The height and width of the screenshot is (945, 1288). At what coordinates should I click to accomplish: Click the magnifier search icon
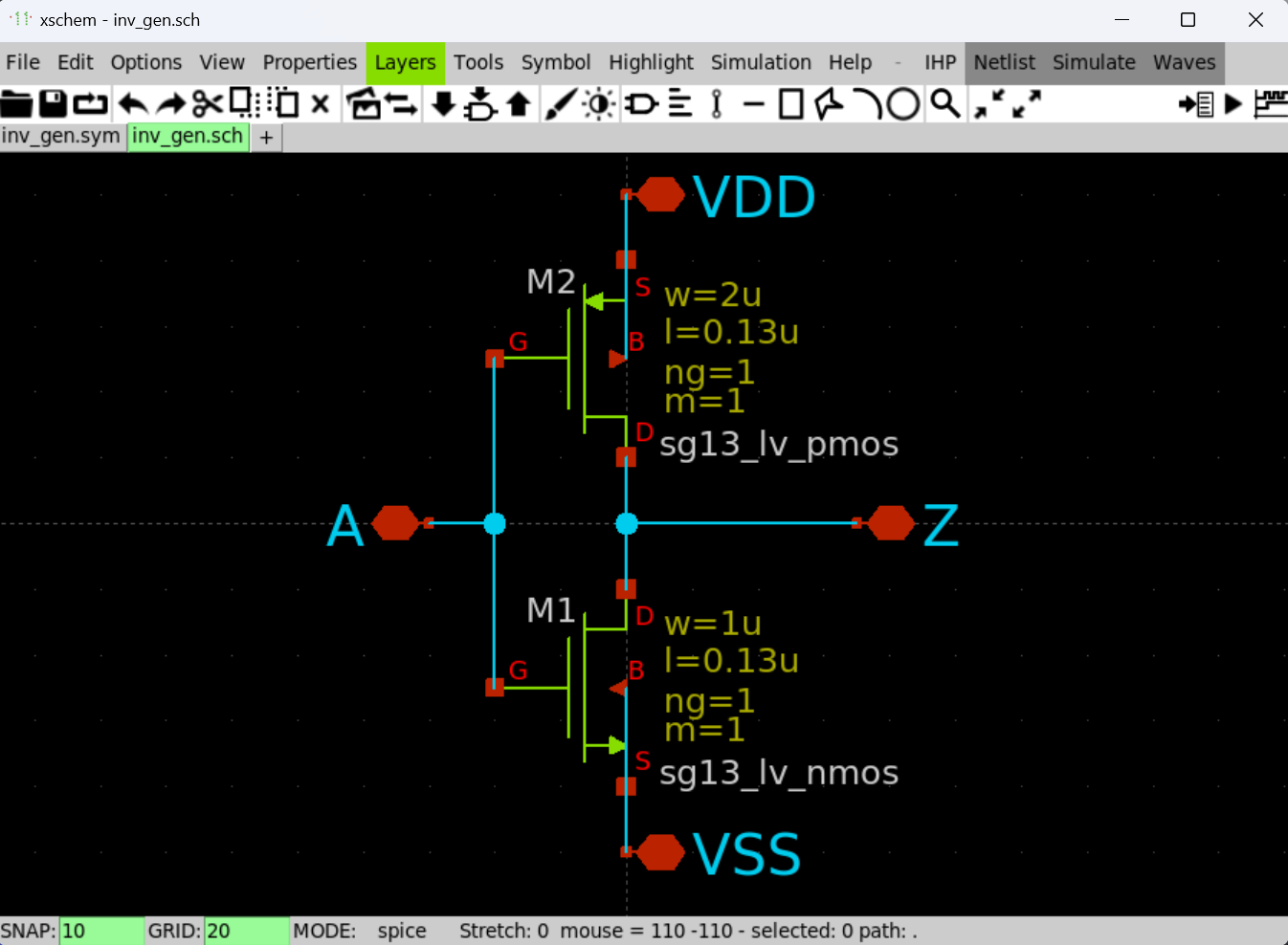pos(945,103)
